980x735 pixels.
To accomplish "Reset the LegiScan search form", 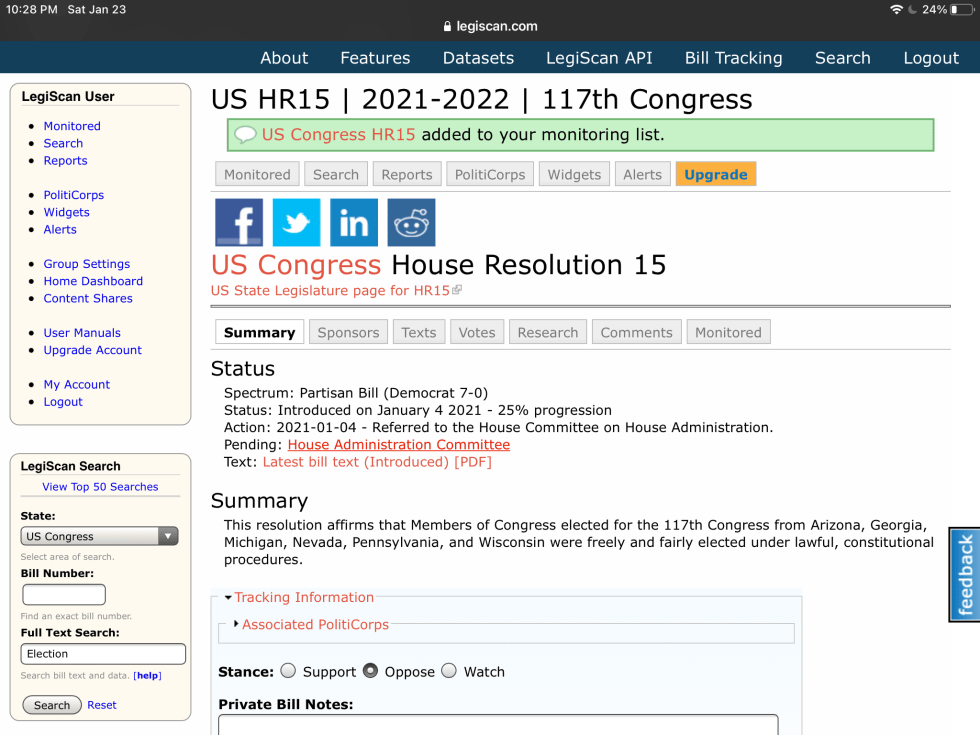I will 102,704.
